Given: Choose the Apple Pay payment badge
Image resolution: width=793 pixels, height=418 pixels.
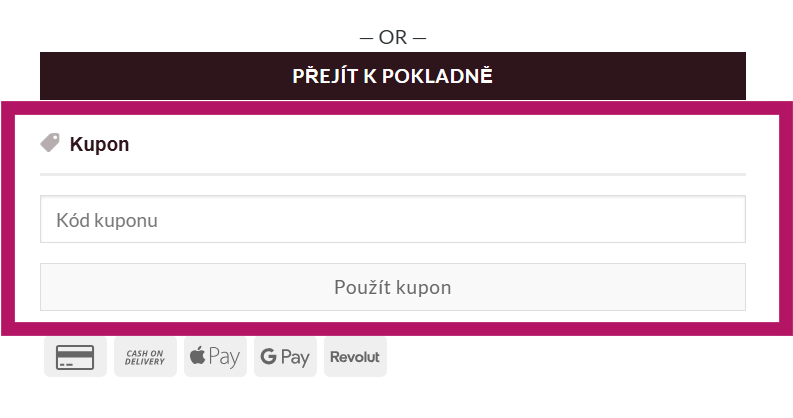Looking at the screenshot, I should 215,357.
